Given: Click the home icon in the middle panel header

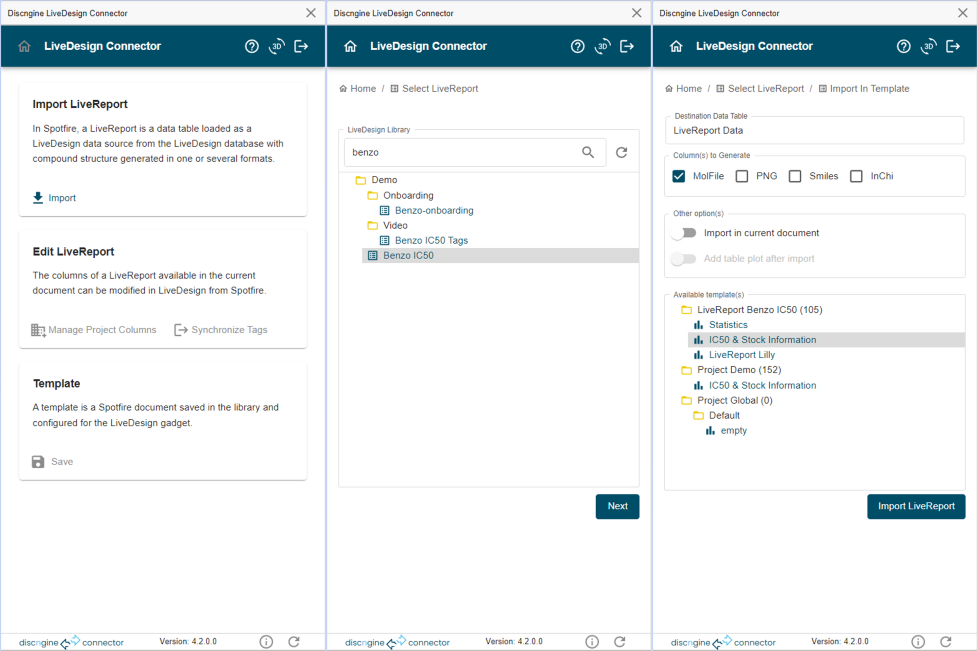Looking at the screenshot, I should [x=350, y=46].
